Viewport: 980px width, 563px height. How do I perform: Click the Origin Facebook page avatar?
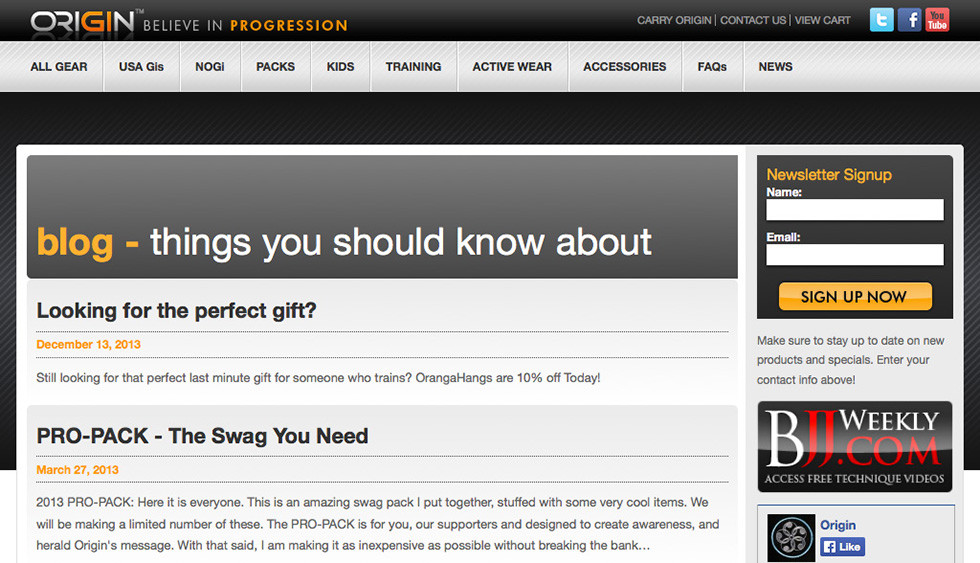(791, 537)
